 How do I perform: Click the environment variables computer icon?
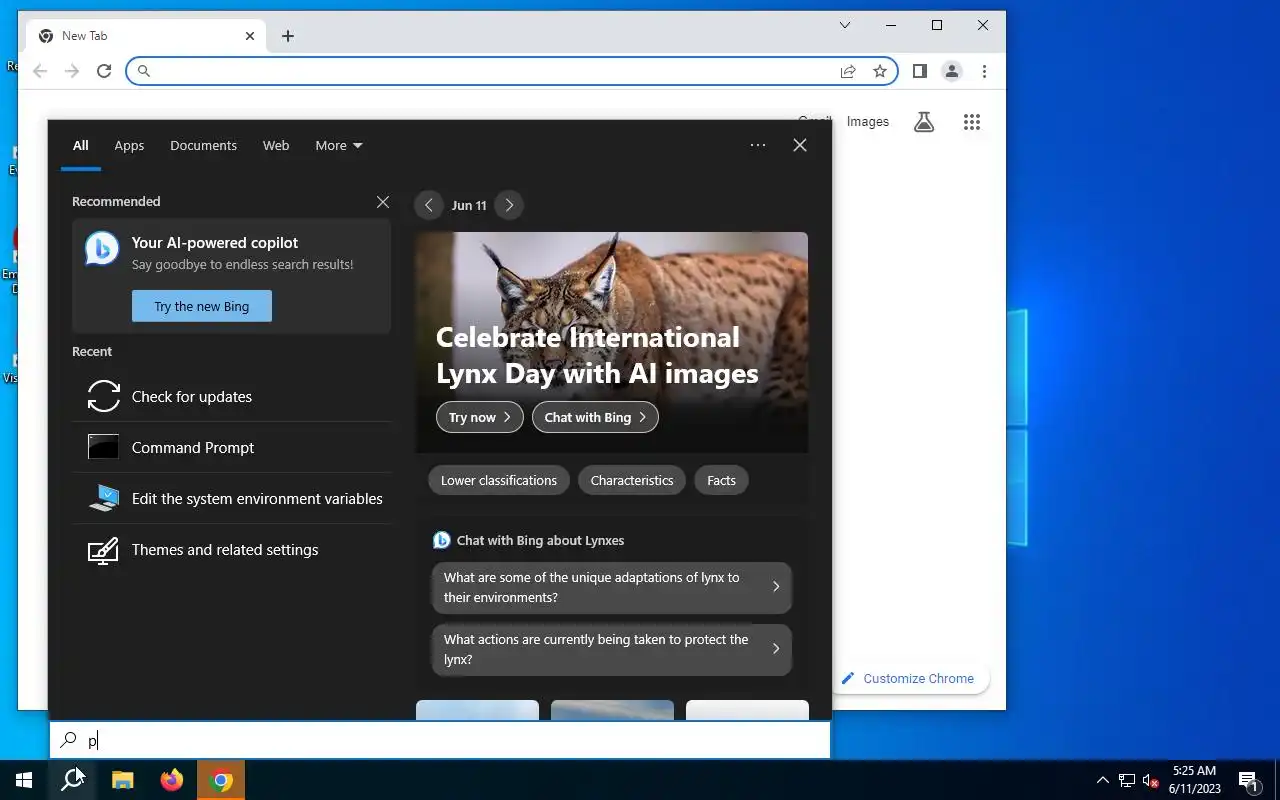tap(104, 498)
